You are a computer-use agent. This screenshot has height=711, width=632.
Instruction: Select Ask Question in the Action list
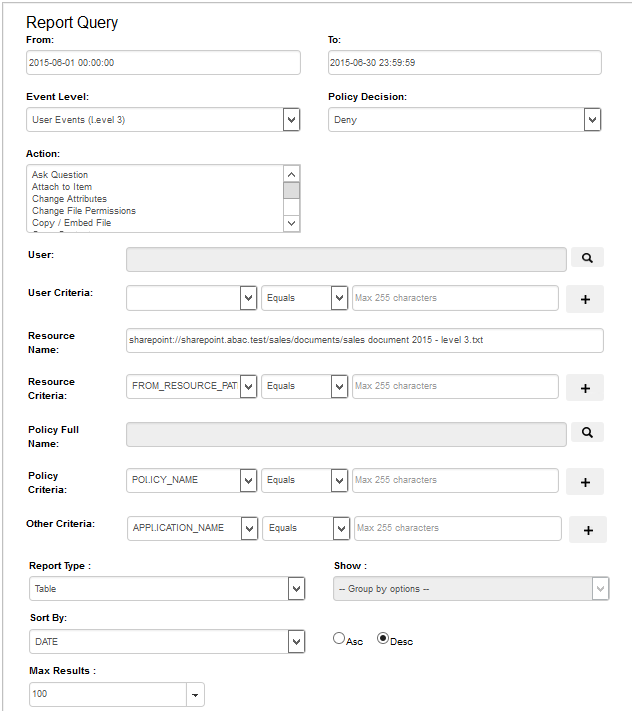click(x=60, y=175)
